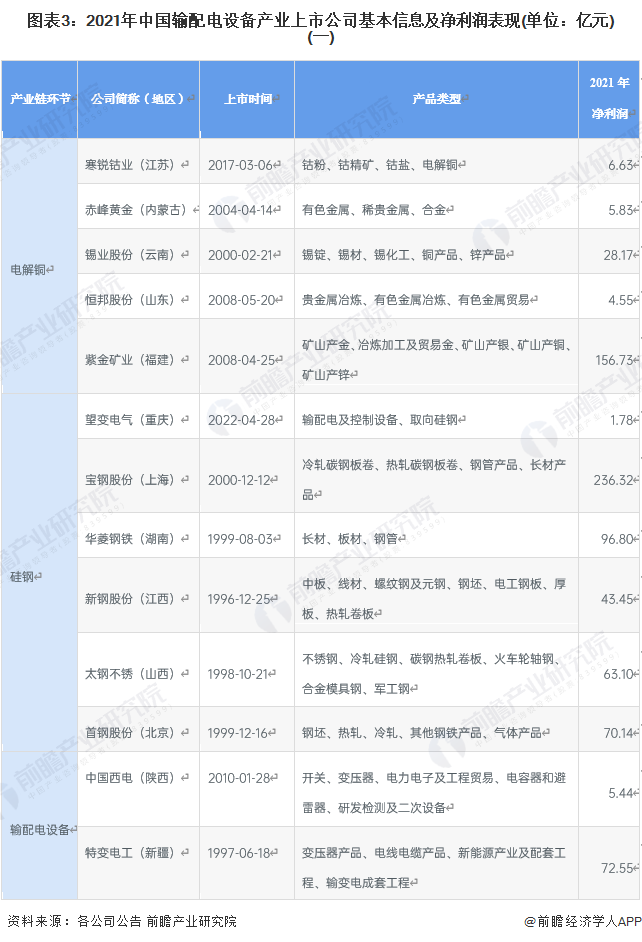Click the source note 资料来源 text
Image resolution: width=642 pixels, height=942 pixels.
pyautogui.click(x=122, y=921)
